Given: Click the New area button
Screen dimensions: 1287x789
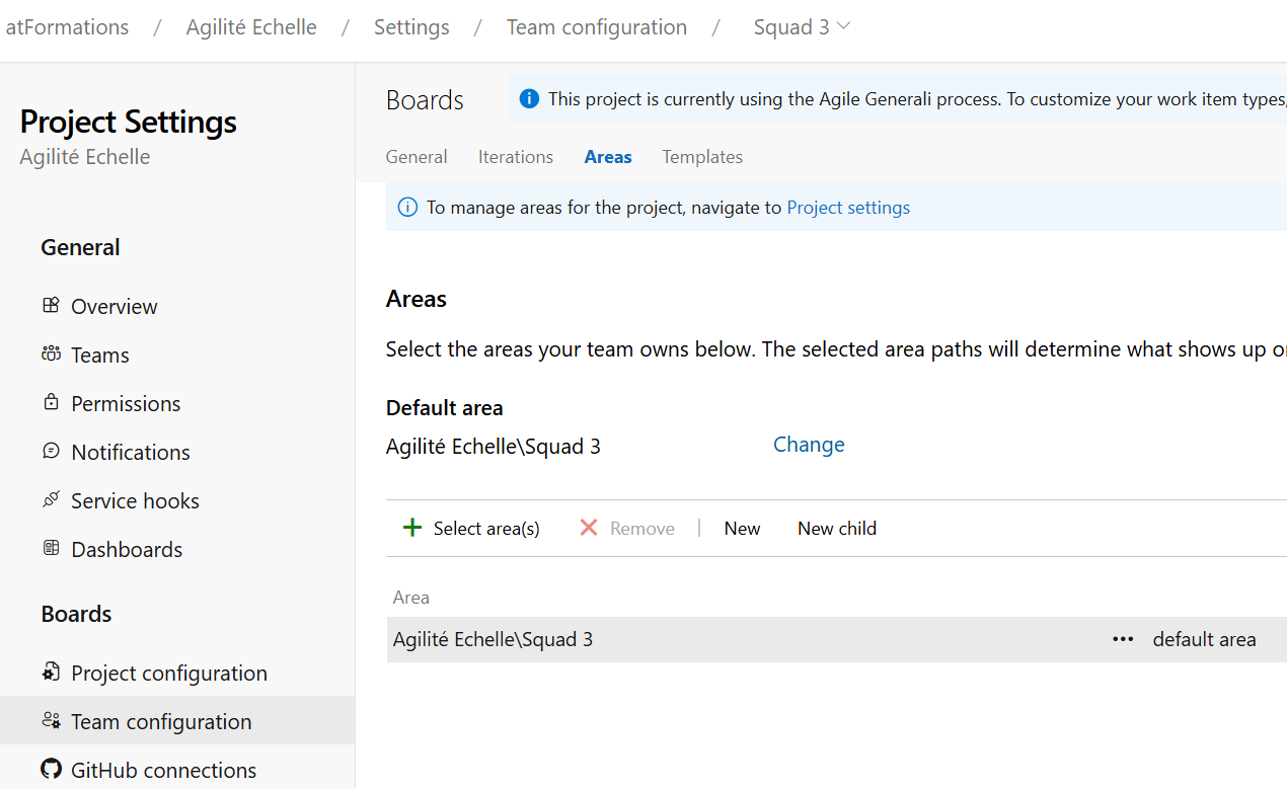Looking at the screenshot, I should point(742,528).
